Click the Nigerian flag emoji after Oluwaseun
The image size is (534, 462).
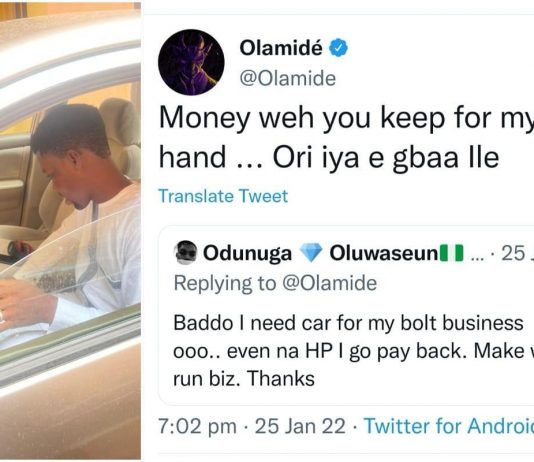pos(452,253)
